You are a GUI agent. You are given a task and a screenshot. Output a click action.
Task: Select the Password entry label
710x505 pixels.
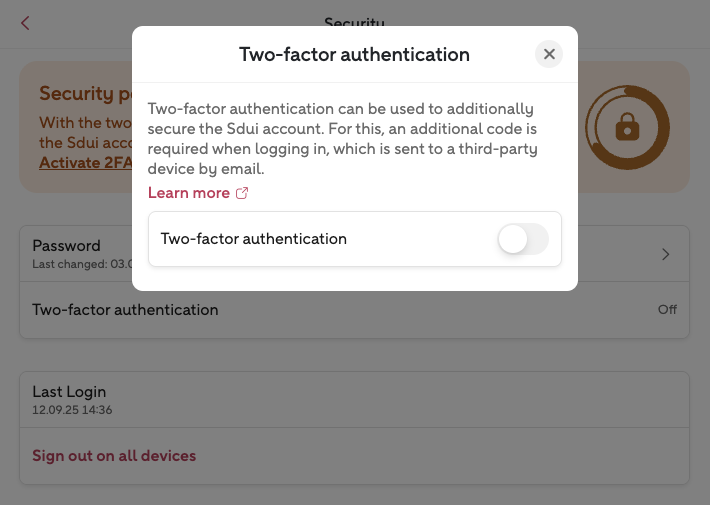tap(66, 246)
